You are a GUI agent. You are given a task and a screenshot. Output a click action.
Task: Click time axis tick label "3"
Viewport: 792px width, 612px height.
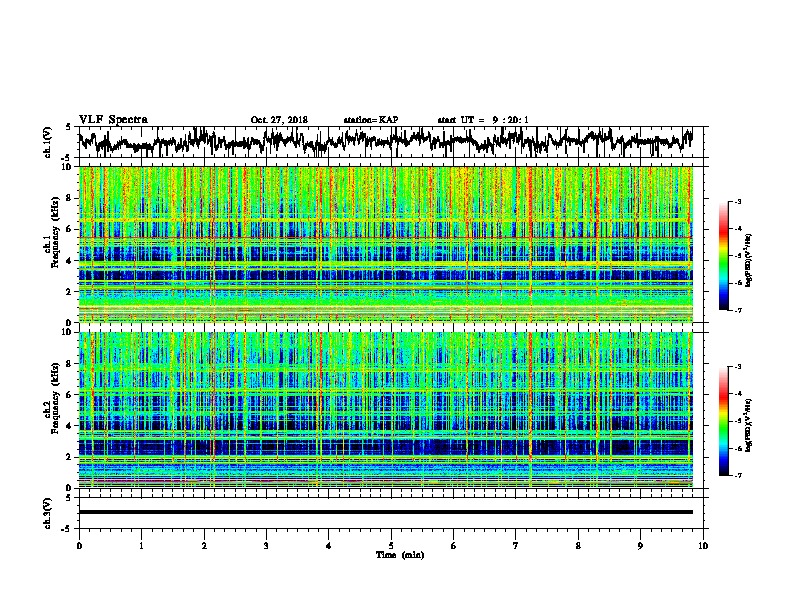point(266,546)
